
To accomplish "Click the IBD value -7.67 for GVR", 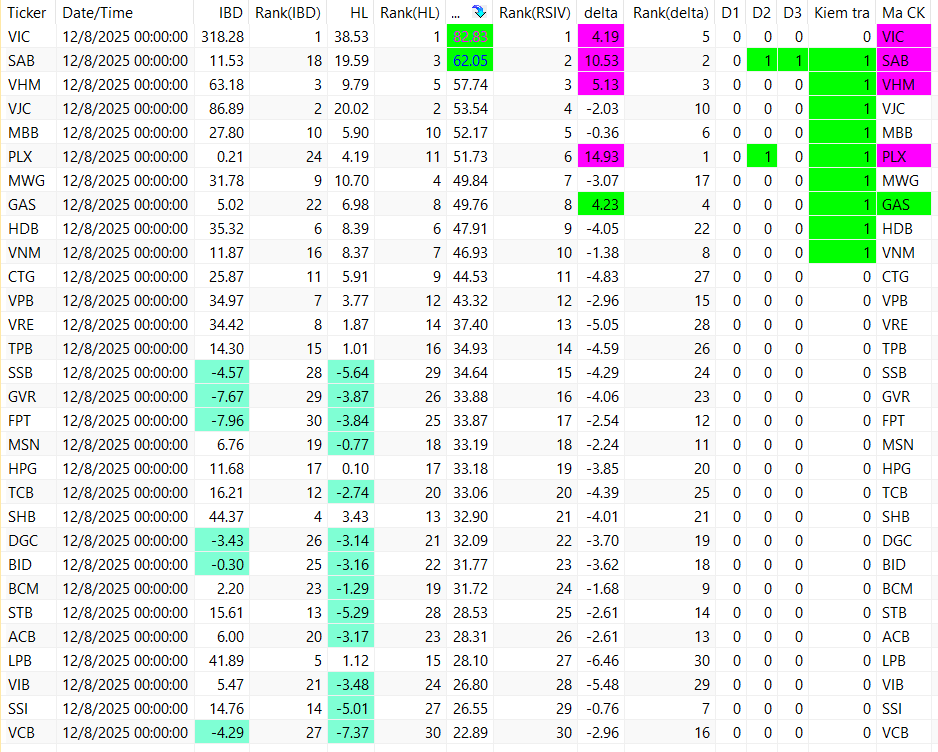I will click(x=222, y=397).
